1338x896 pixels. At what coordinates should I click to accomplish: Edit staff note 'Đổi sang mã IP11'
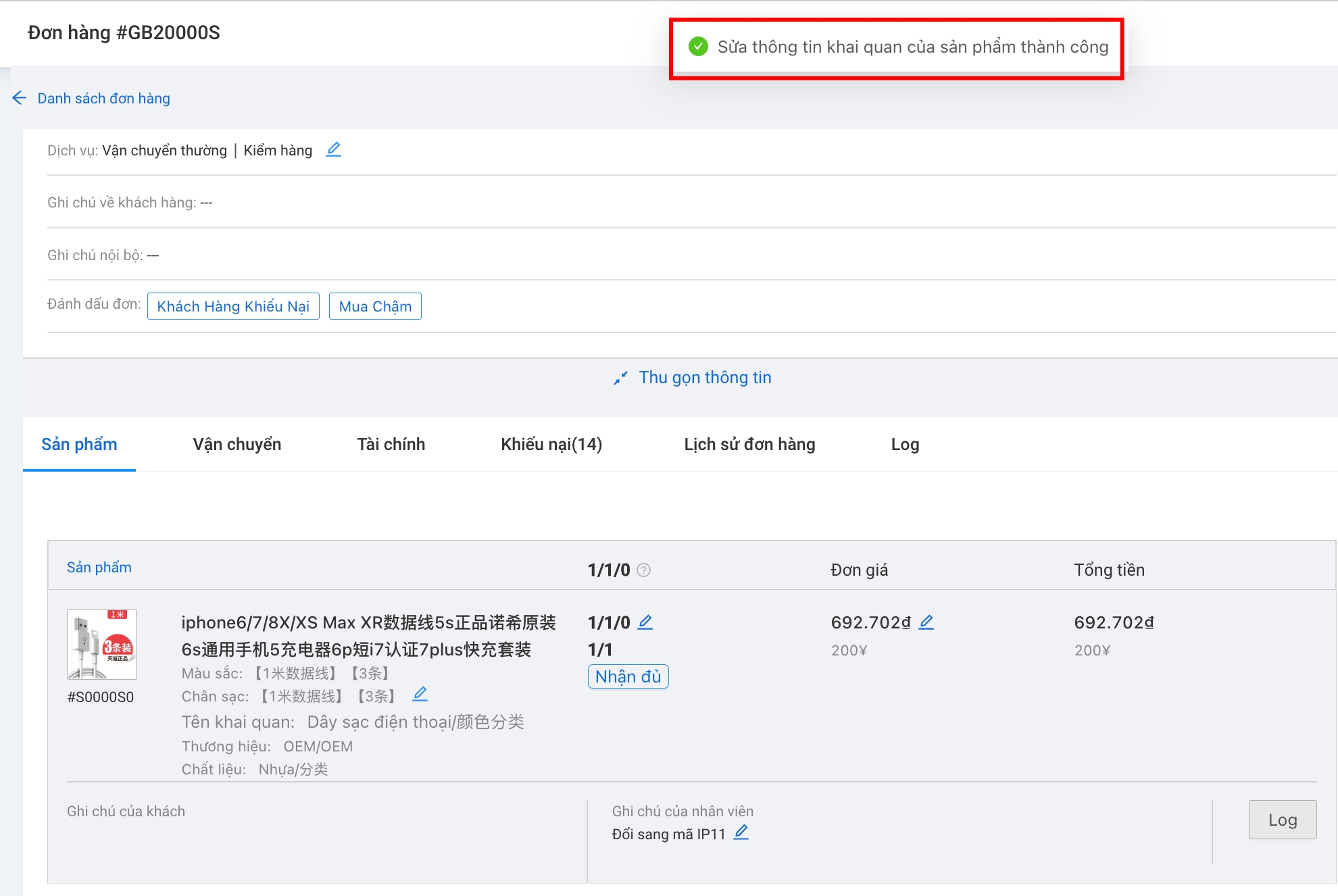click(741, 832)
